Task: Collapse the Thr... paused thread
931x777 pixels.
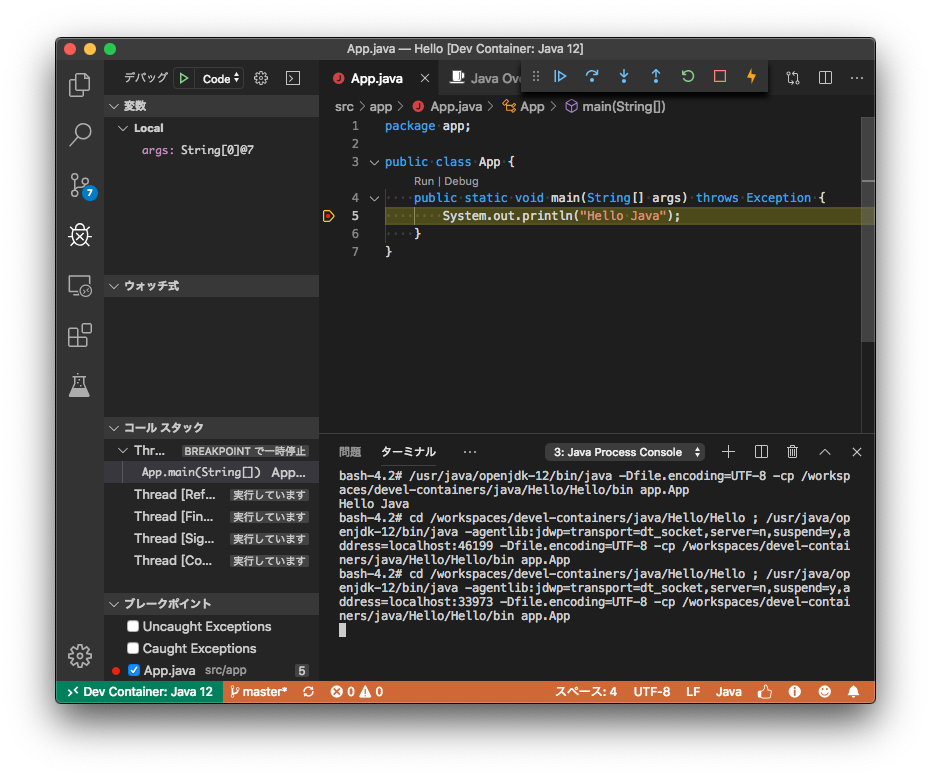Action: click(123, 451)
